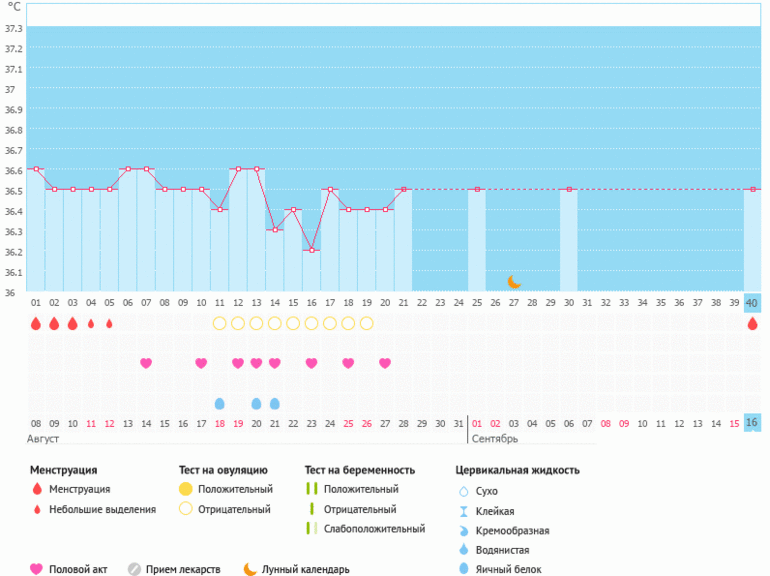Click the negative ovulation test circle on day 11
The width and height of the screenshot is (770, 576).
pos(219,323)
